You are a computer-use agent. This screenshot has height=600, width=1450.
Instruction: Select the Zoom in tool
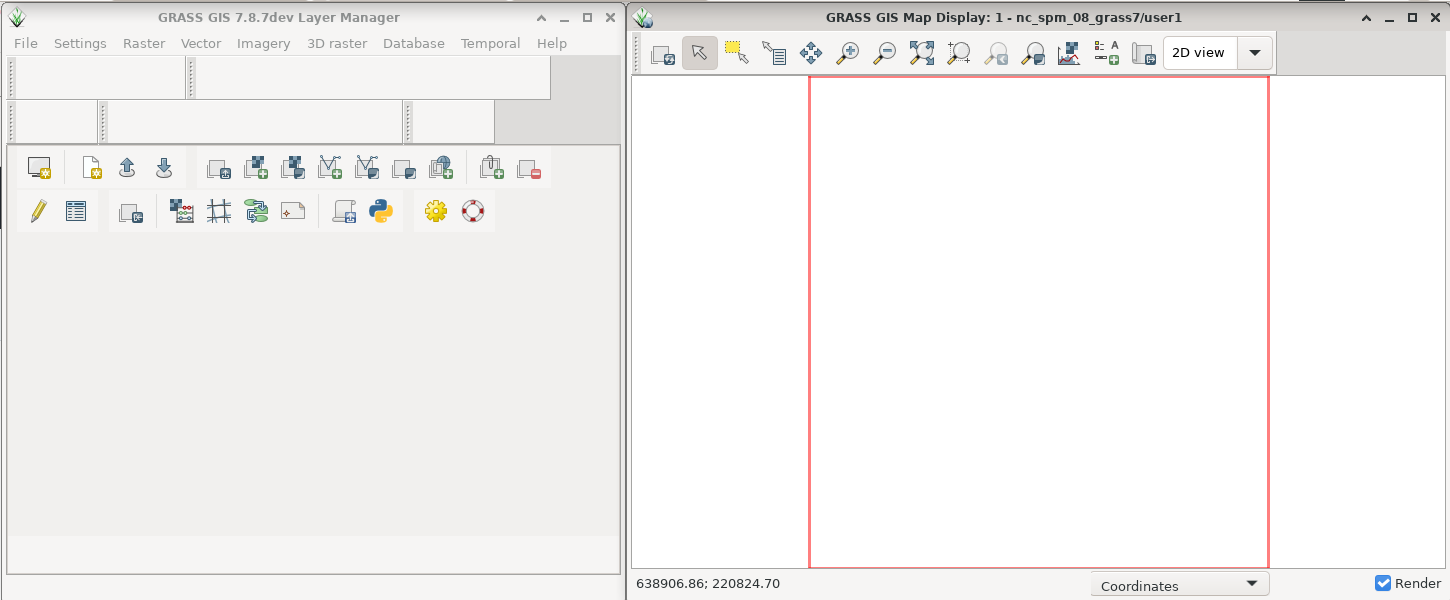click(x=848, y=54)
